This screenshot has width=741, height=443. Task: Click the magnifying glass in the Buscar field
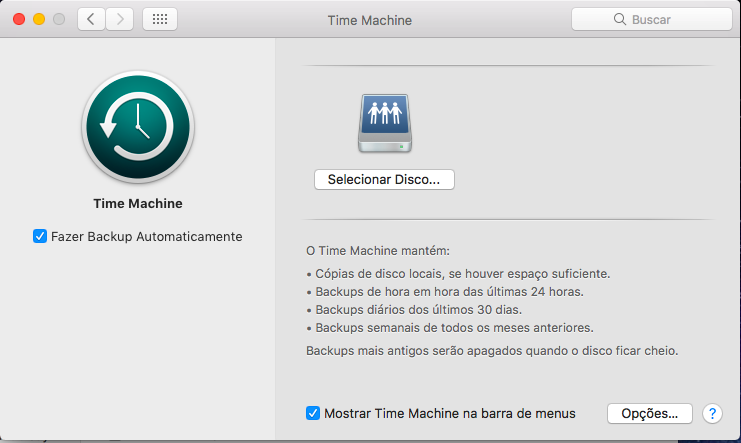[624, 19]
